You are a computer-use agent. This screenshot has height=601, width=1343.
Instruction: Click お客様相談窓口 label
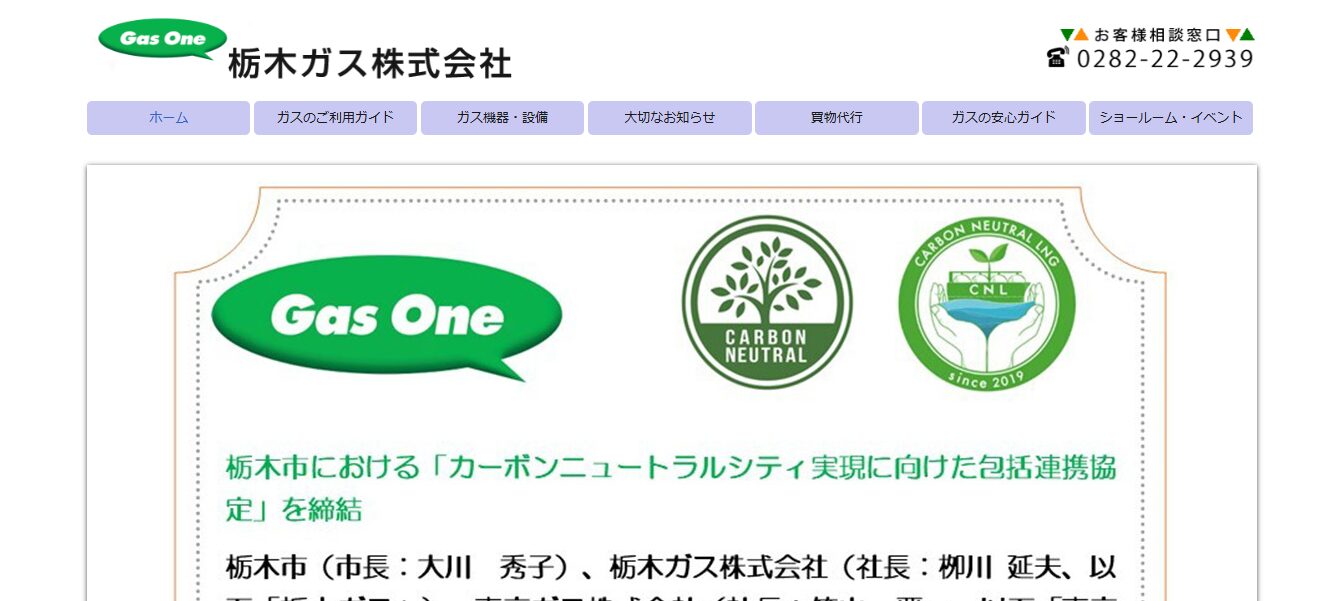(x=1157, y=34)
